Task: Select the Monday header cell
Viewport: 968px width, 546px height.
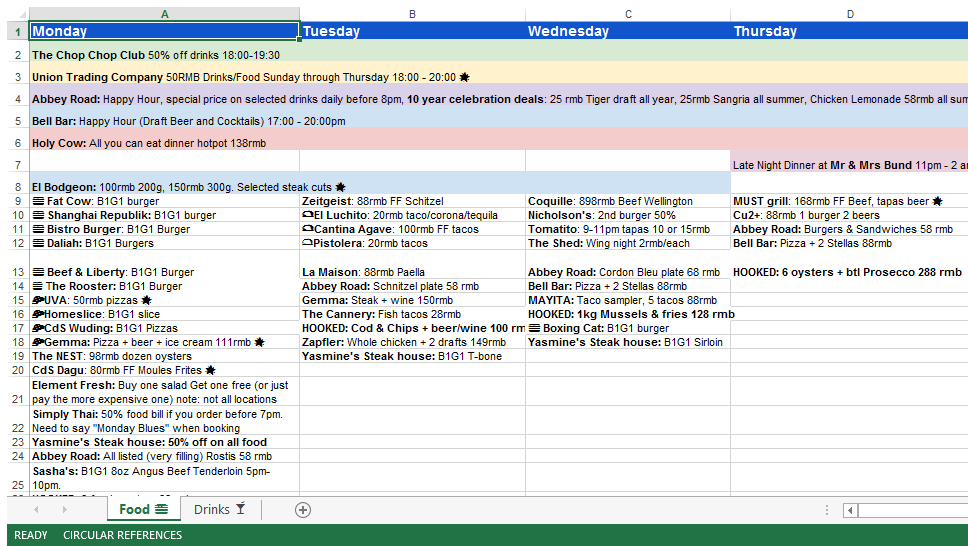Action: [164, 31]
